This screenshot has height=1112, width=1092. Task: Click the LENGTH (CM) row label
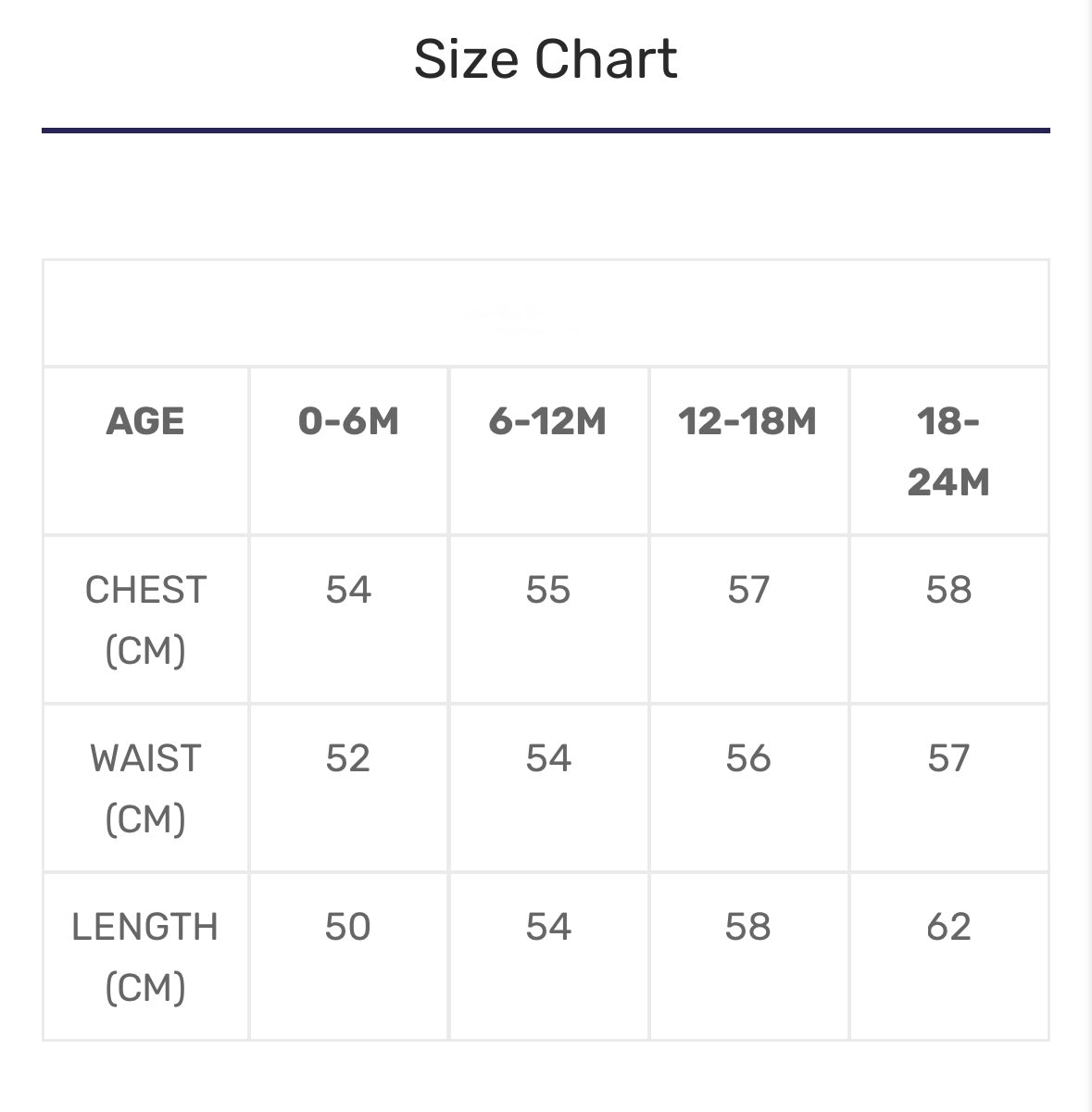coord(145,956)
